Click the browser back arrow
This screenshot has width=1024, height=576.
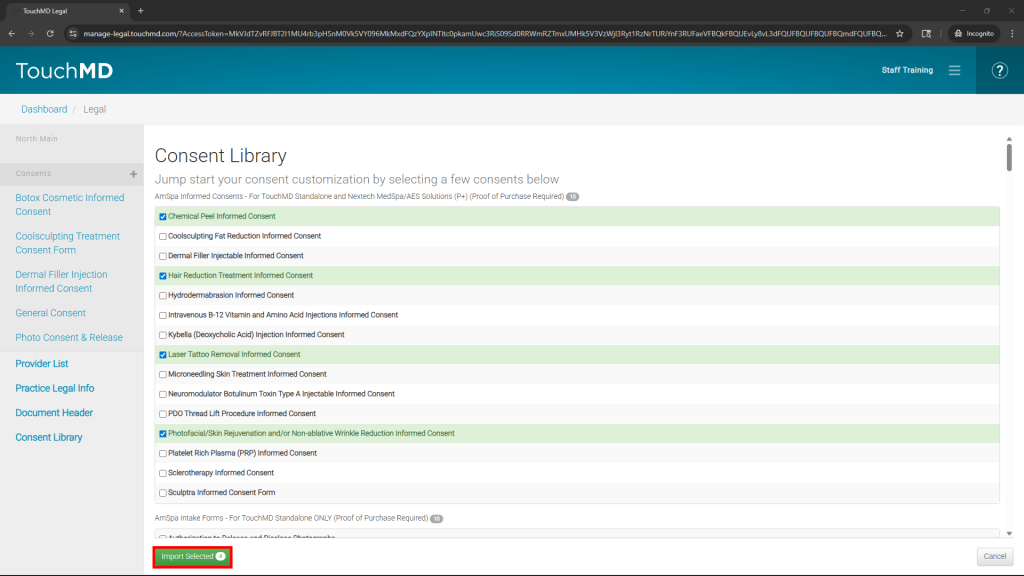pyautogui.click(x=11, y=33)
